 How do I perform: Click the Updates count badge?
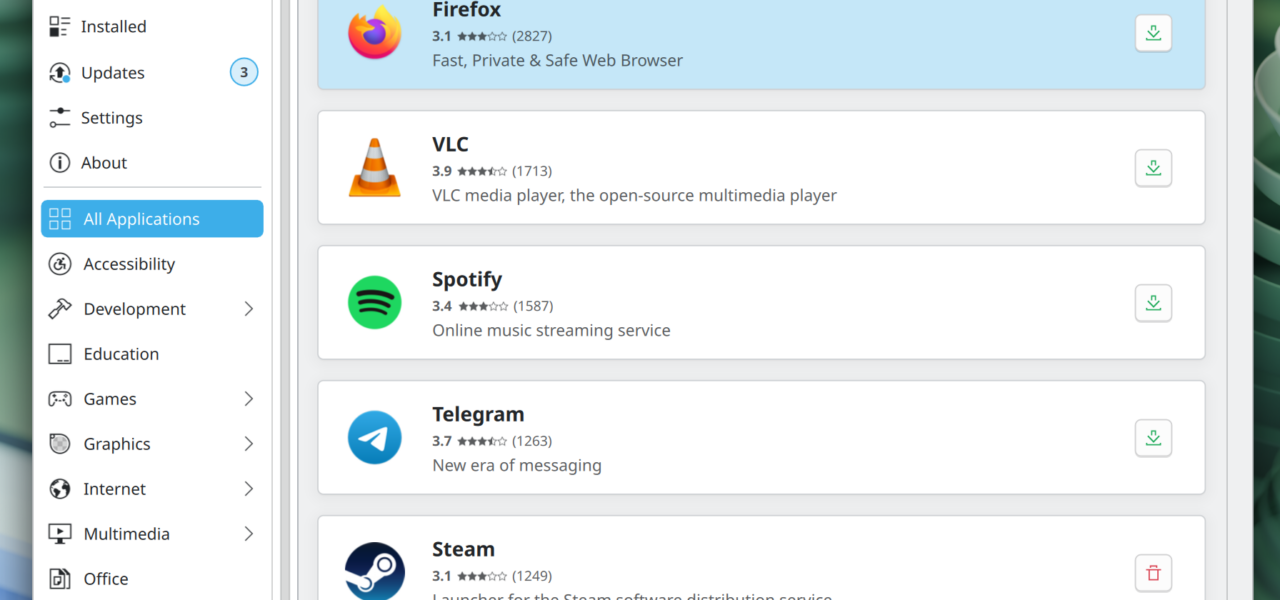(x=244, y=73)
